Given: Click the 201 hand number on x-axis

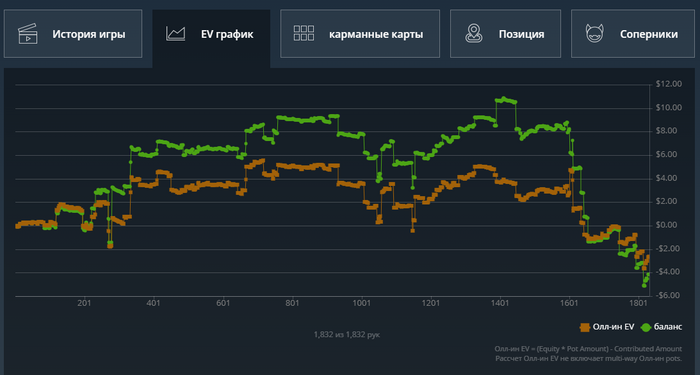Looking at the screenshot, I should 84,304.
